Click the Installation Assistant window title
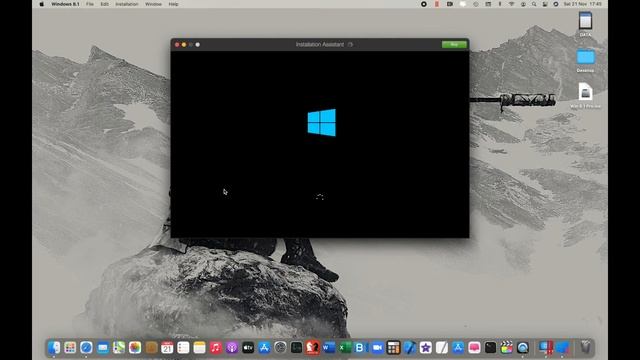This screenshot has height=360, width=640. tap(320, 44)
